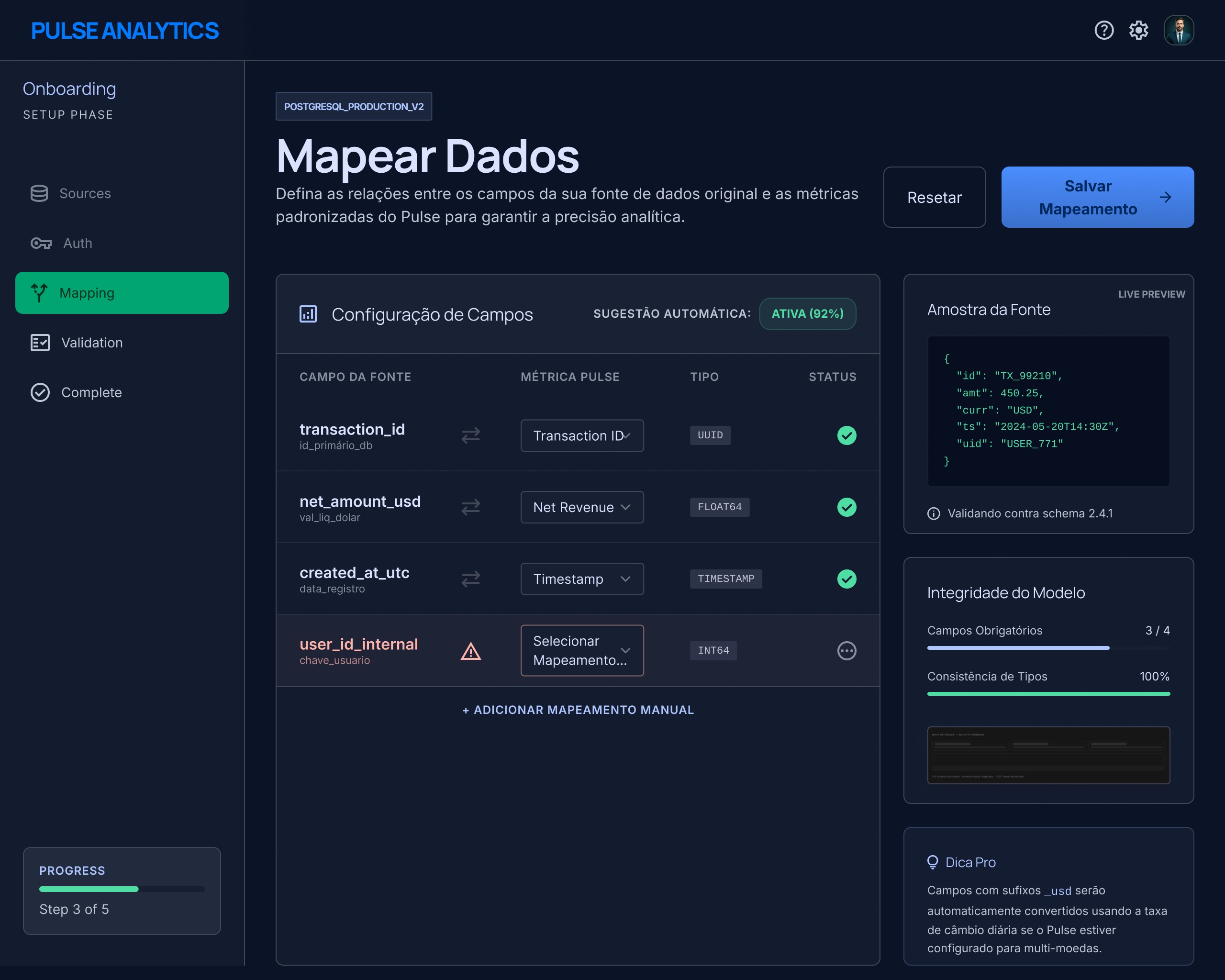The image size is (1225, 980).
Task: Click the 'Step 3 of 5' text
Action: [x=74, y=909]
